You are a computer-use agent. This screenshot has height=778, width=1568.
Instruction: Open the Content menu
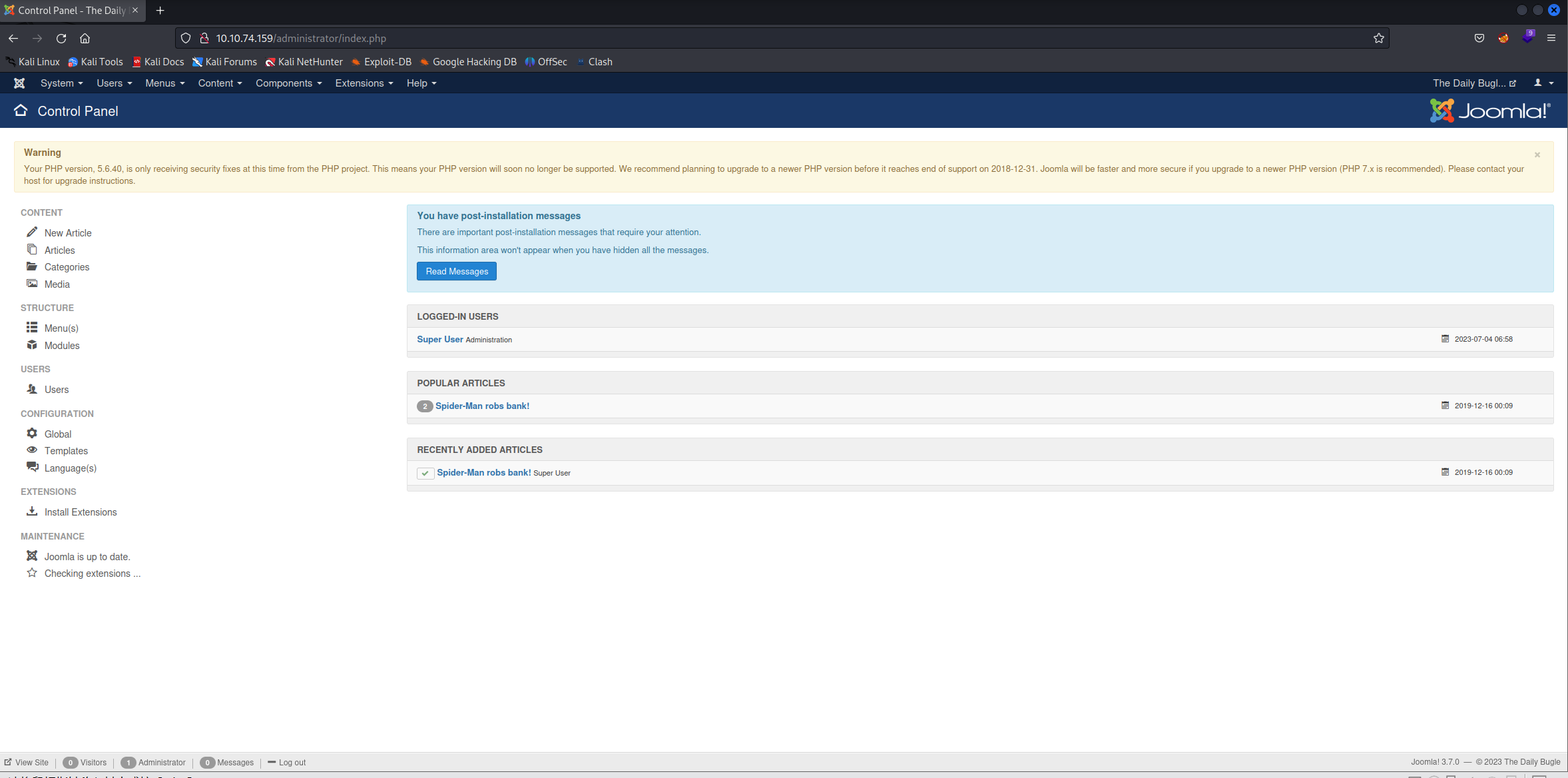click(x=220, y=83)
